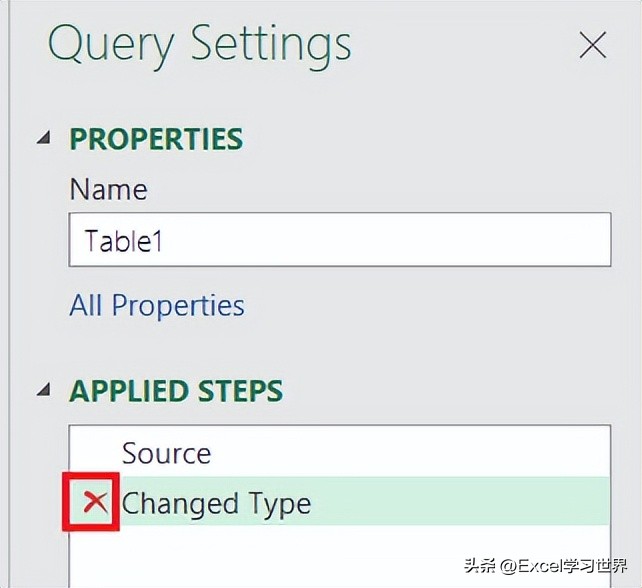This screenshot has width=642, height=588.
Task: Click the PROPERTIES section heading
Action: coord(156,138)
